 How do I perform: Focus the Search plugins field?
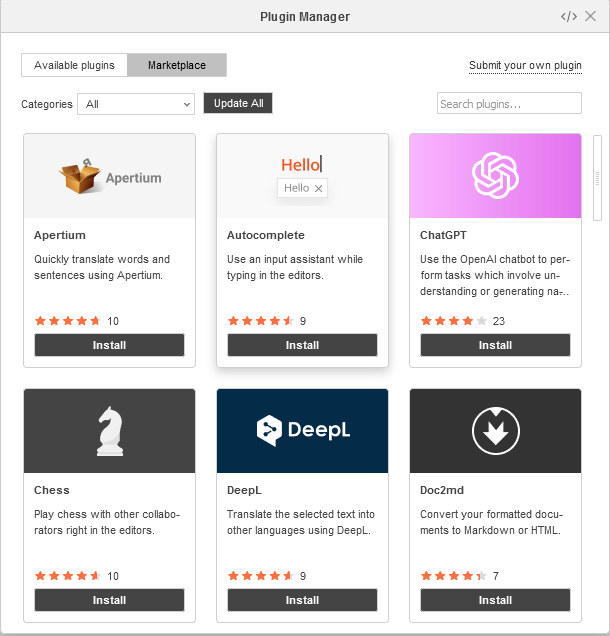coord(509,103)
